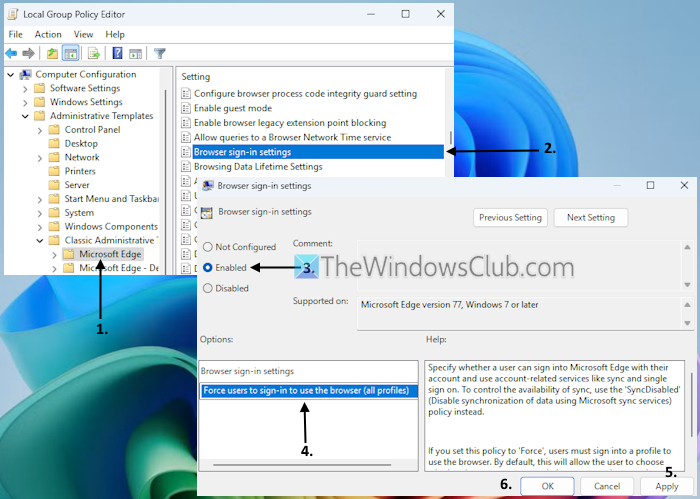Click policy icon beside Allow queries to Browser Network Time
Viewport: 700px width, 499px height.
click(x=186, y=137)
